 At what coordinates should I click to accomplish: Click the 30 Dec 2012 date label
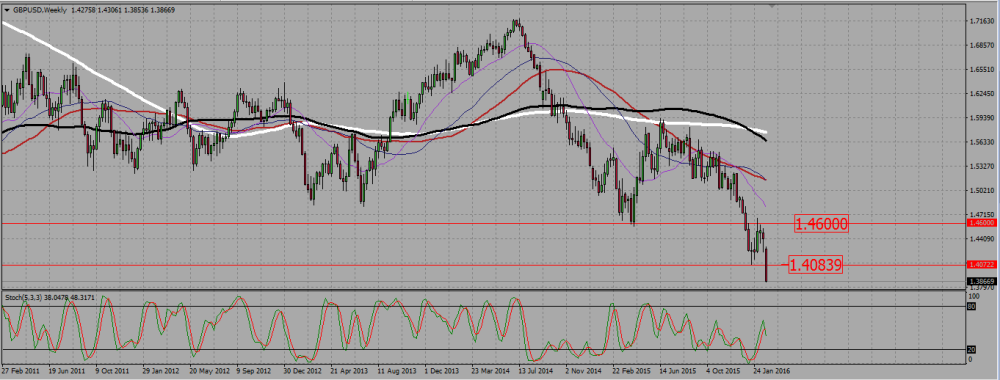300,370
